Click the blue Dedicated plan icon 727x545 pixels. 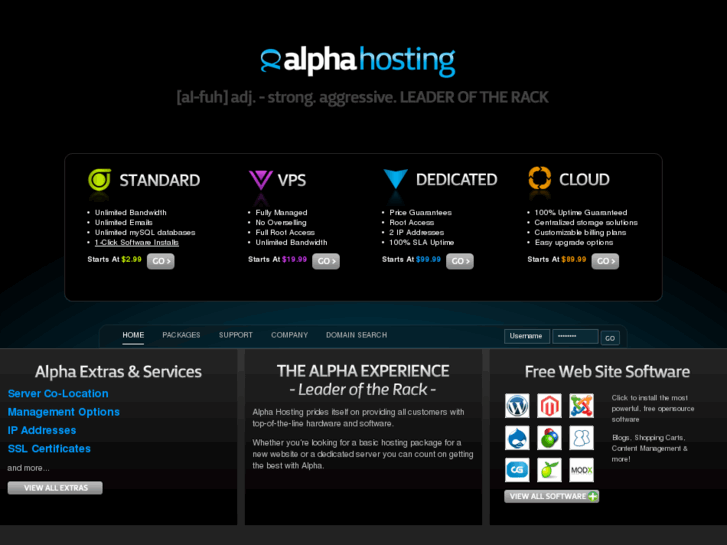tap(395, 179)
